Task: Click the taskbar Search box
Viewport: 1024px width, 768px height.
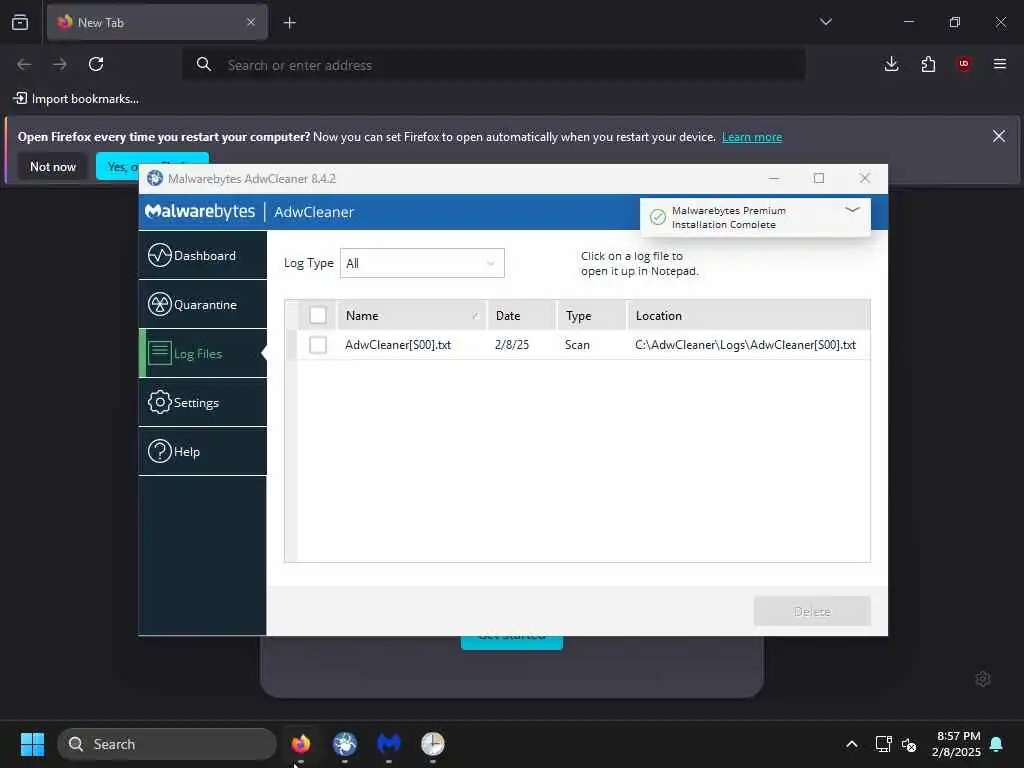Action: [x=167, y=744]
